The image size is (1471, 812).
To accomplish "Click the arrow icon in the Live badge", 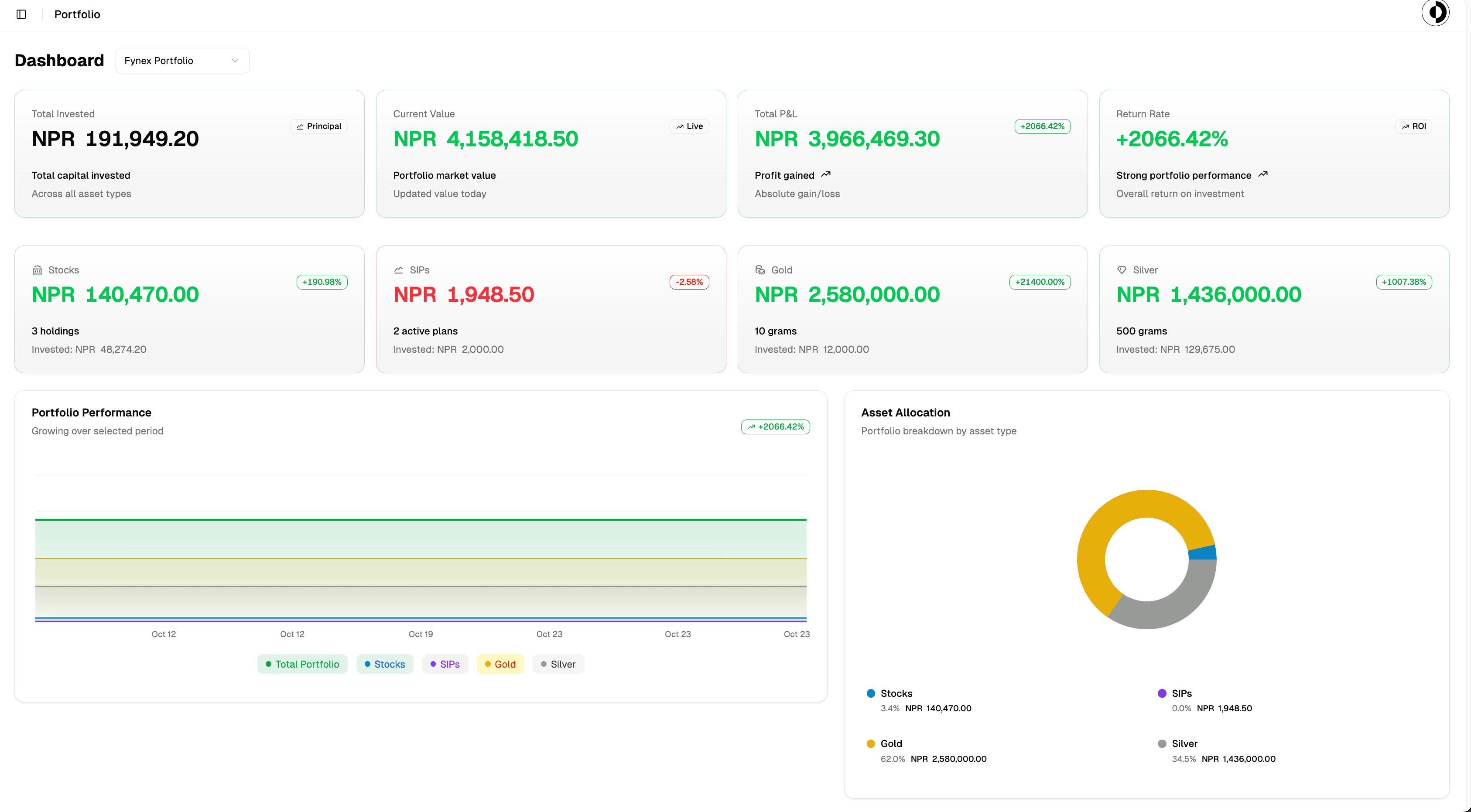I will [x=680, y=126].
